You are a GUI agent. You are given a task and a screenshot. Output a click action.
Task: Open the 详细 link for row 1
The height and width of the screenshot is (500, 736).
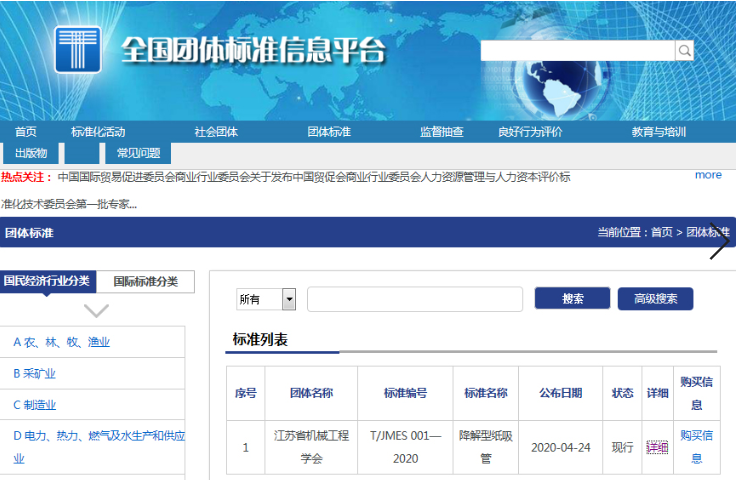coord(657,448)
